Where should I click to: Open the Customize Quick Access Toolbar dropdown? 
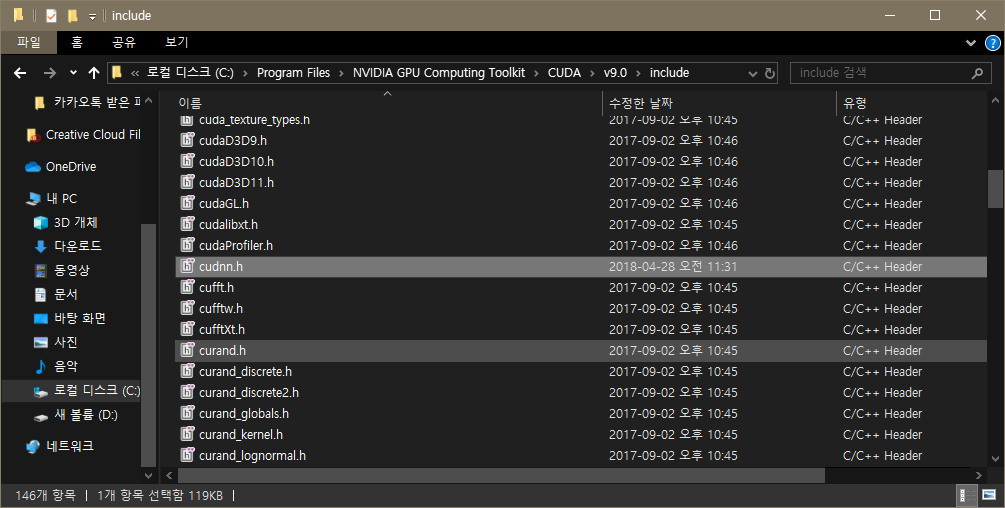pos(92,16)
